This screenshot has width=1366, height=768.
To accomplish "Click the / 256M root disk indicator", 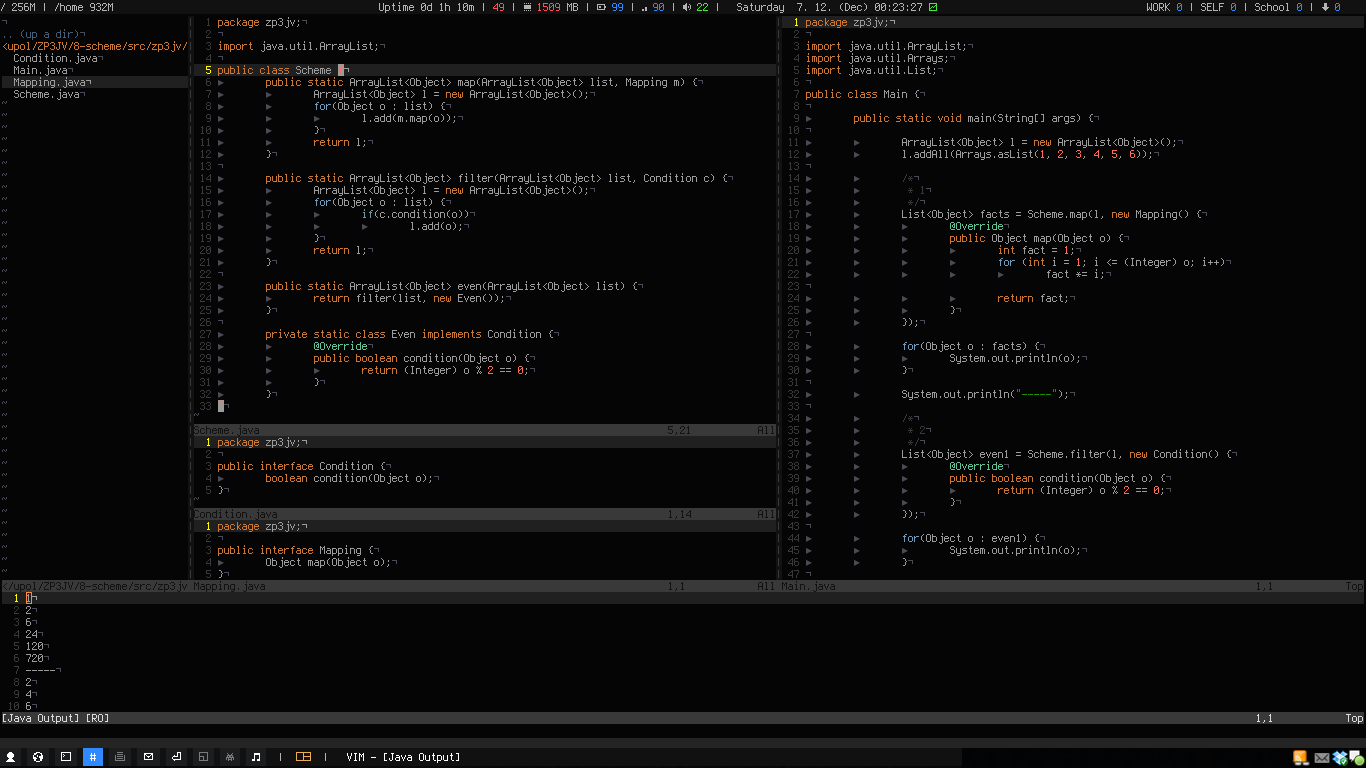I will coord(19,7).
